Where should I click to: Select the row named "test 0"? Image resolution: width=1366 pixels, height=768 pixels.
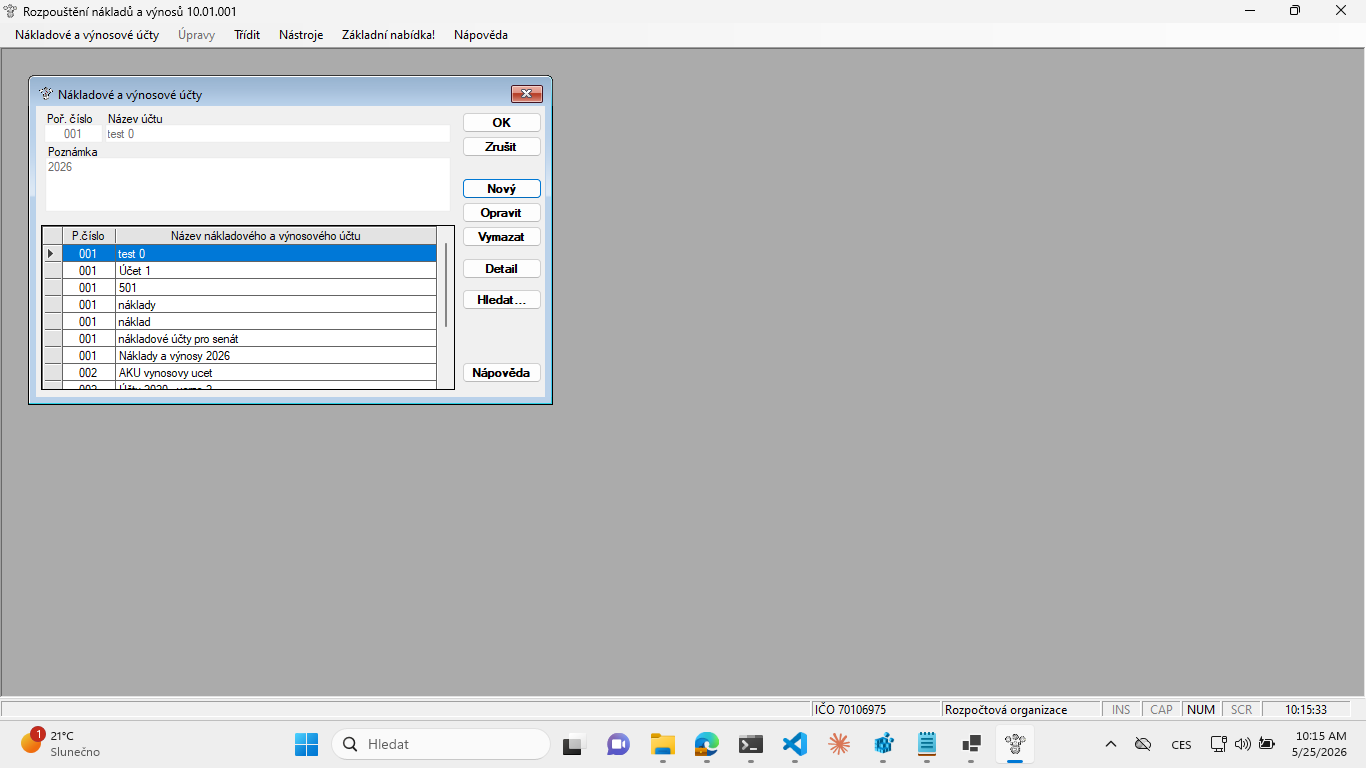[240, 254]
